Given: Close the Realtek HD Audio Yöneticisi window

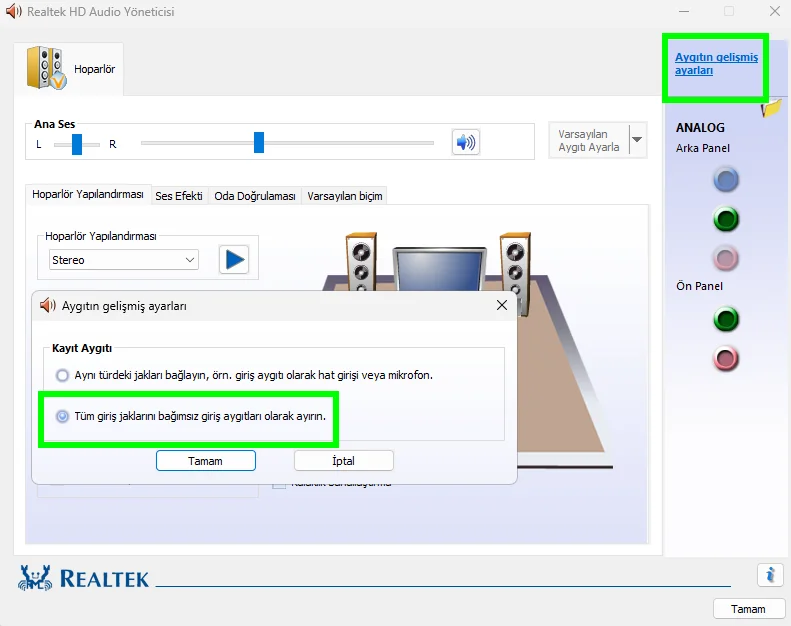Looking at the screenshot, I should pyautogui.click(x=775, y=11).
